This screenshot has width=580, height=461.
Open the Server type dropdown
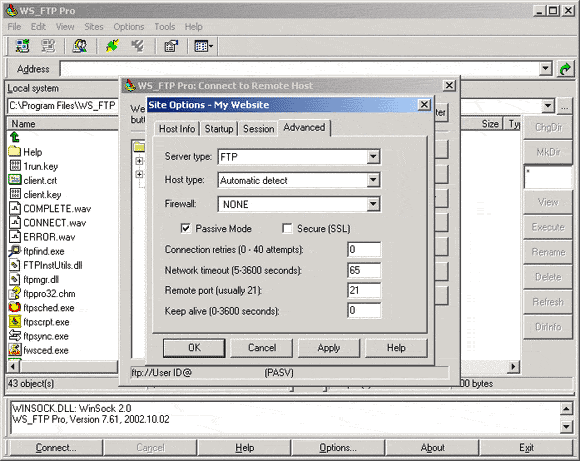373,157
